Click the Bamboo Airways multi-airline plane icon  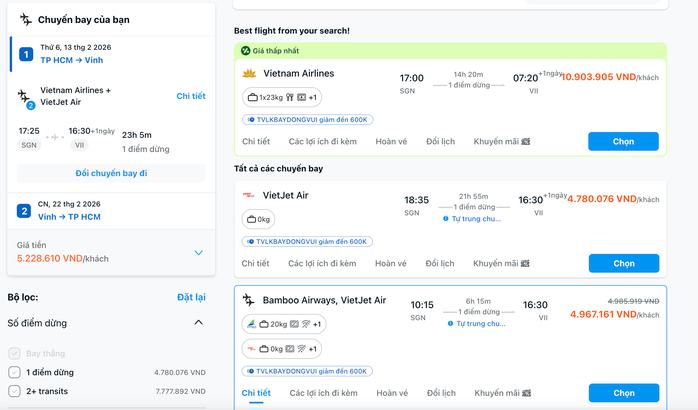[249, 300]
